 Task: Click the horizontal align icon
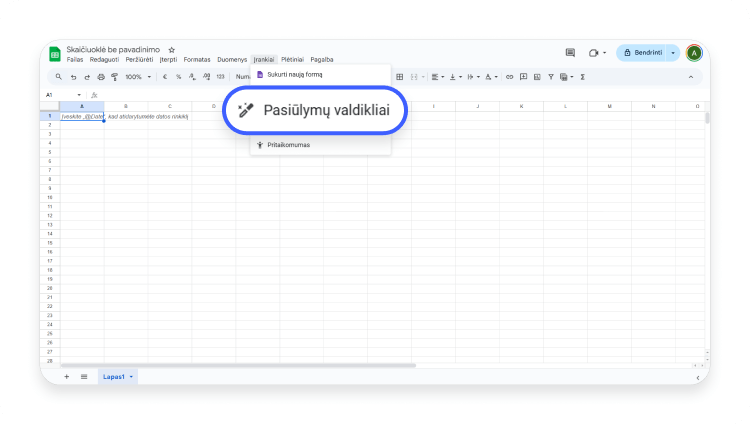click(435, 77)
